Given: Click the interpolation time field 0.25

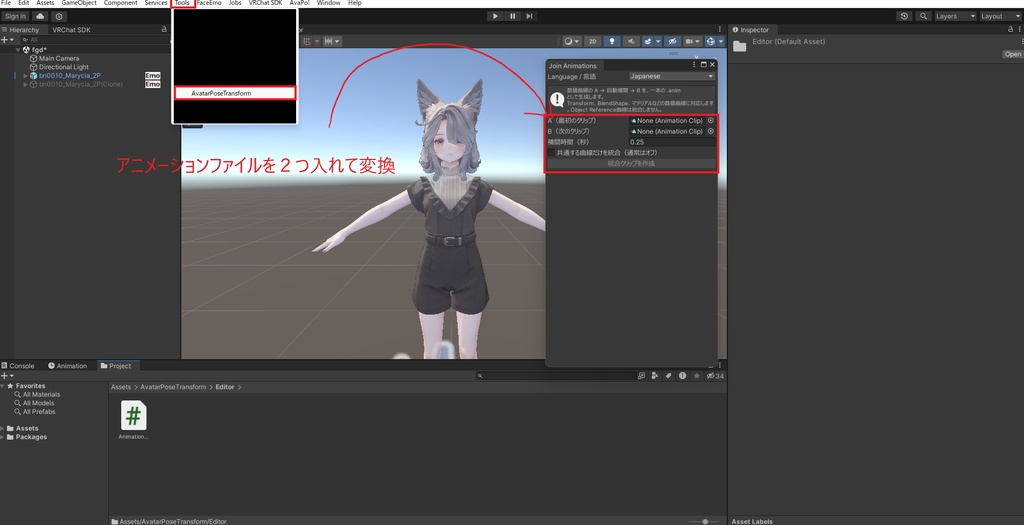Looking at the screenshot, I should point(672,142).
